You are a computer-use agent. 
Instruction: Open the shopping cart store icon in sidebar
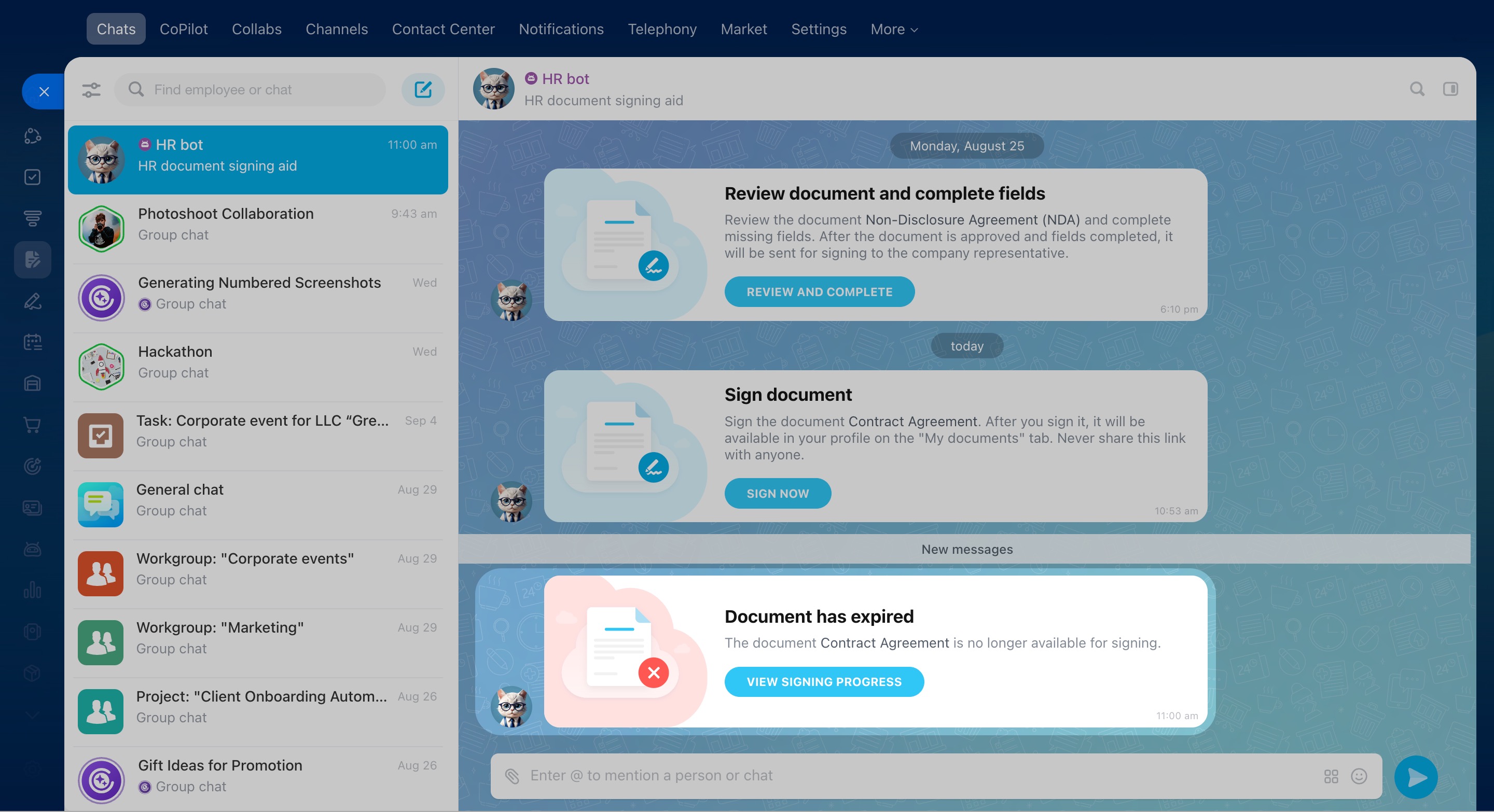coord(33,425)
